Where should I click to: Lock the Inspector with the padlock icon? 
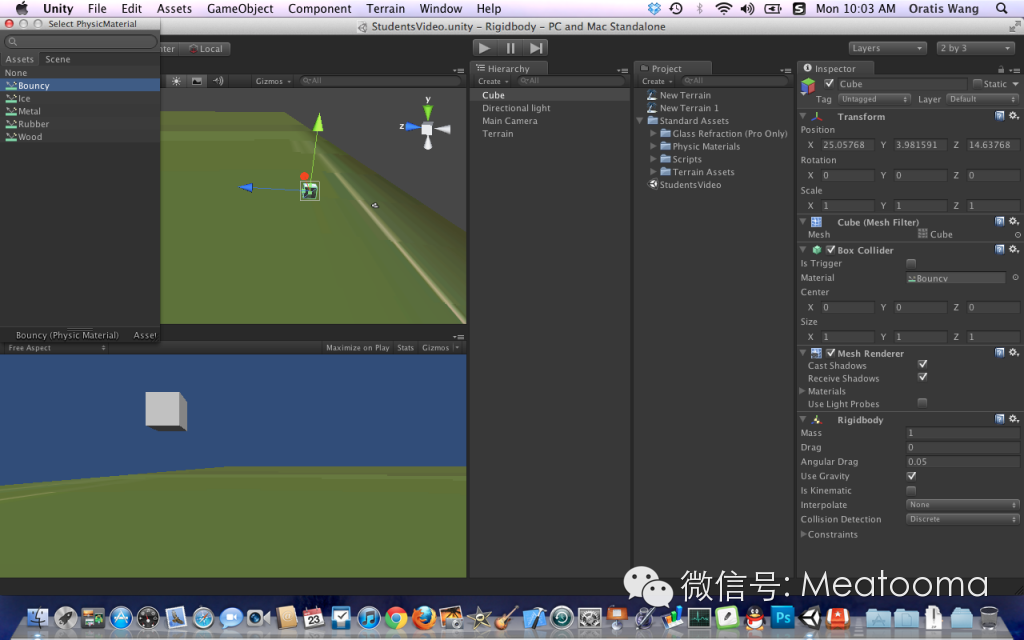pos(1000,69)
